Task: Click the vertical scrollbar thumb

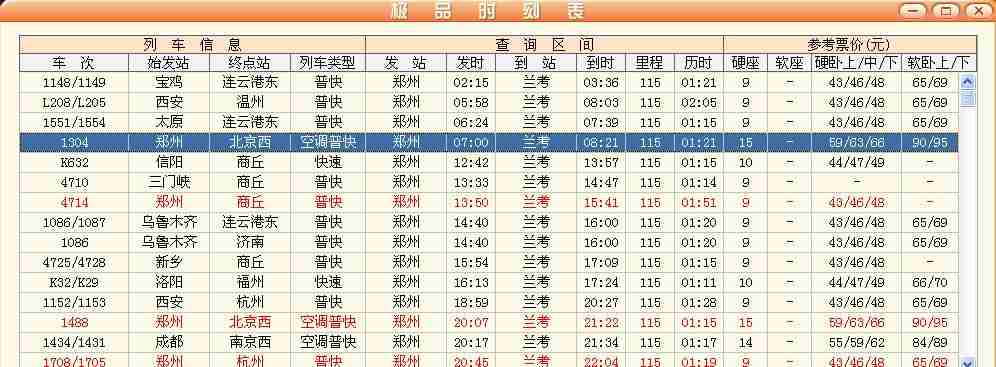Action: coord(967,98)
